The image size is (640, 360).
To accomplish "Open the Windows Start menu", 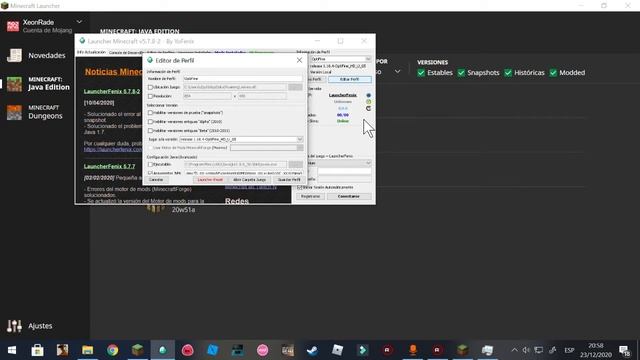I will pyautogui.click(x=12, y=350).
